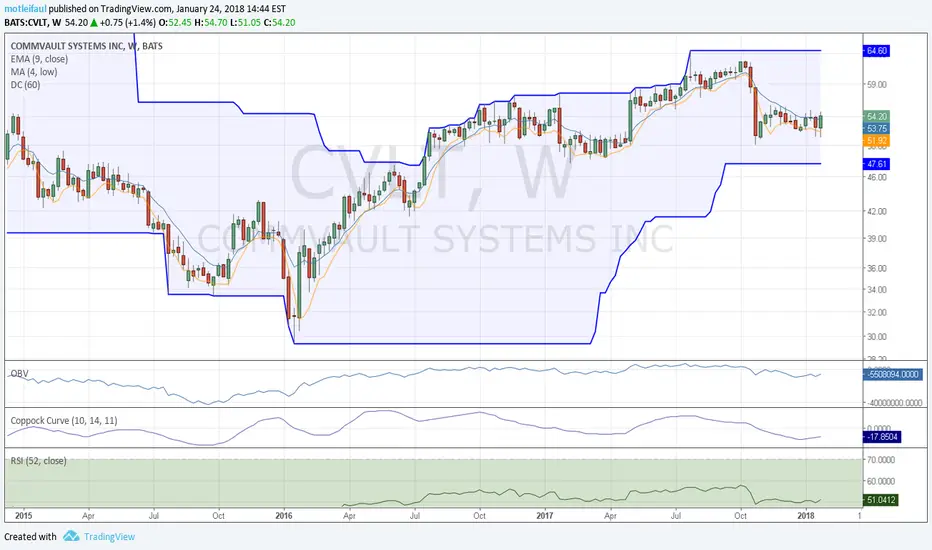Click the Created with text
932x550 pixels.
click(x=30, y=537)
